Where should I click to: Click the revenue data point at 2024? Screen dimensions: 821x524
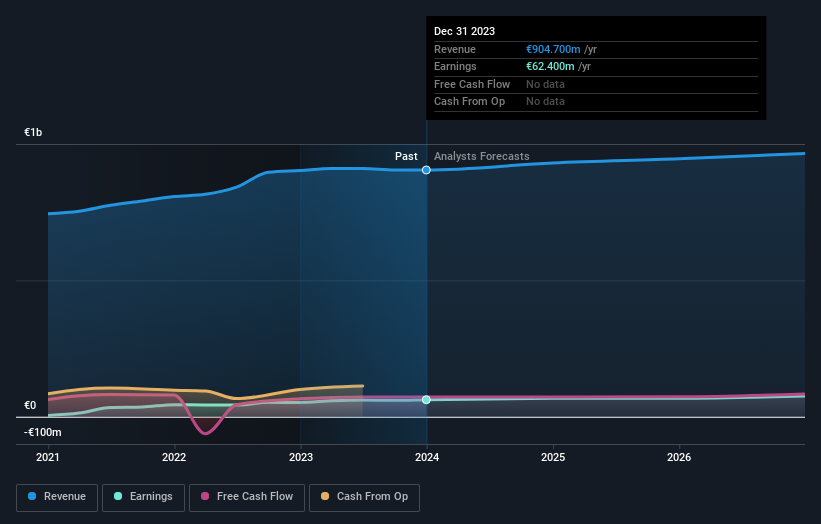coord(426,170)
